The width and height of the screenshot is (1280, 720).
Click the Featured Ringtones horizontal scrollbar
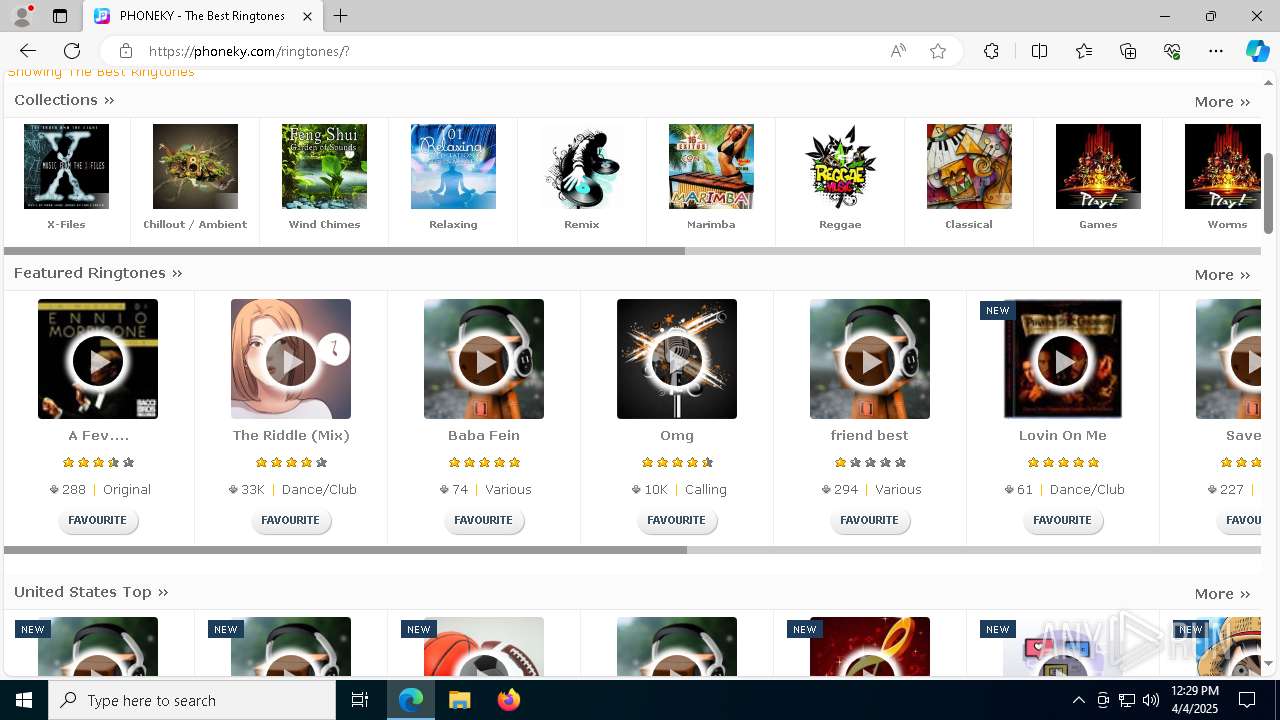point(345,550)
